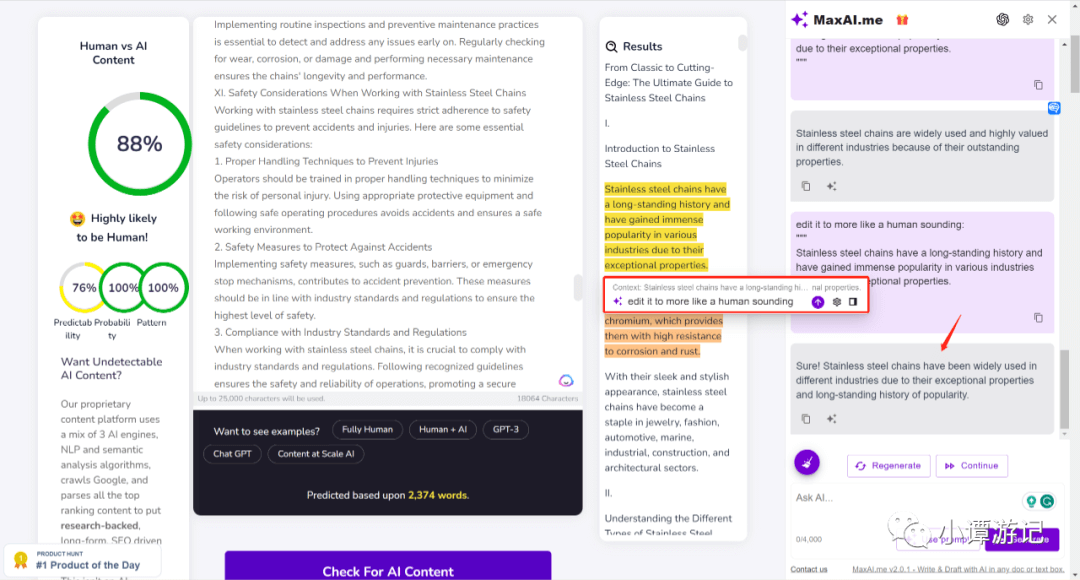This screenshot has width=1080, height=580.
Task: Click the gift icon beside MaxAI.me title
Action: (x=902, y=20)
